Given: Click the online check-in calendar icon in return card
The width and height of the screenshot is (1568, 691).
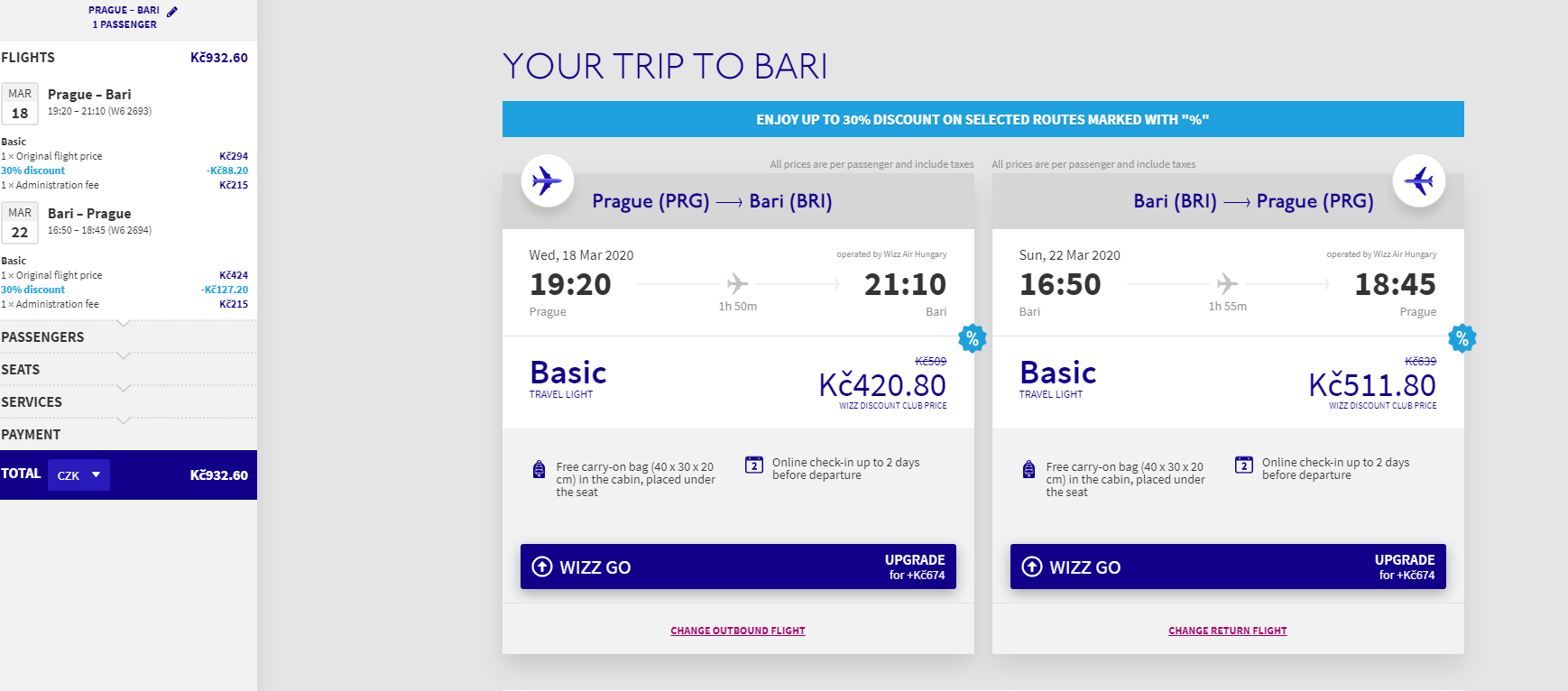Looking at the screenshot, I should pos(1244,465).
